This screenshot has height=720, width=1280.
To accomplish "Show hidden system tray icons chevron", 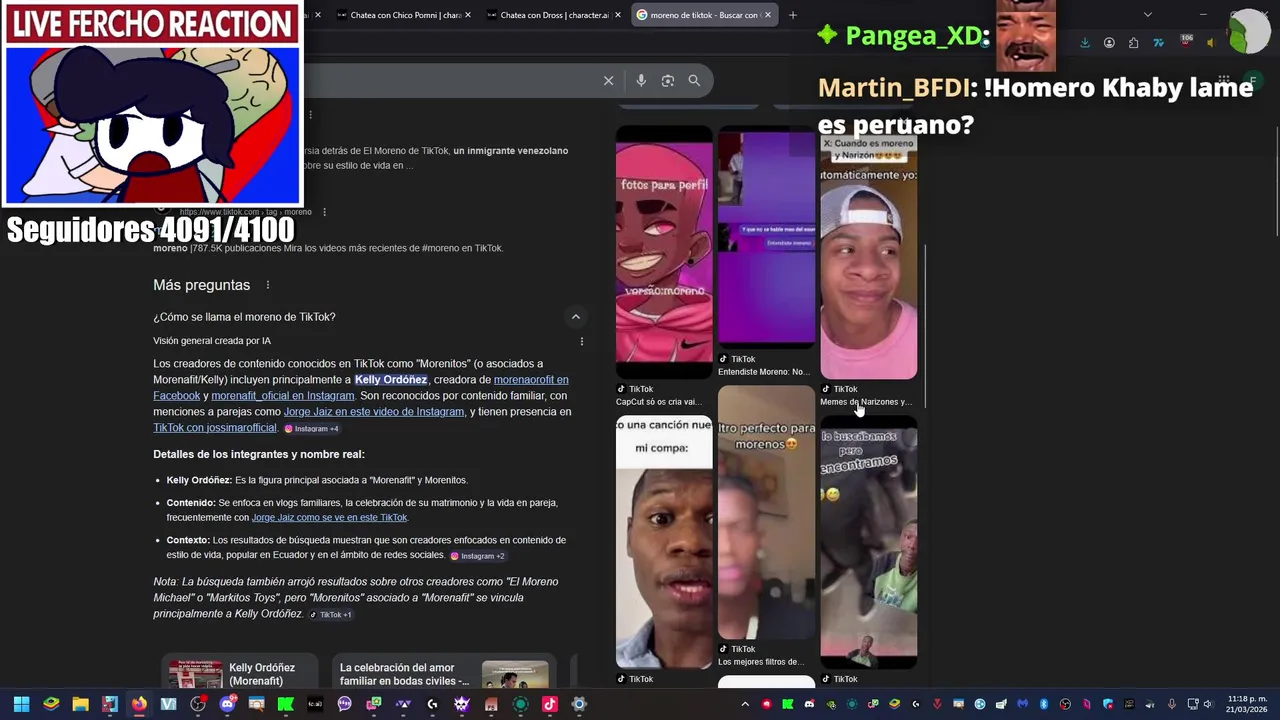I will pyautogui.click(x=745, y=704).
